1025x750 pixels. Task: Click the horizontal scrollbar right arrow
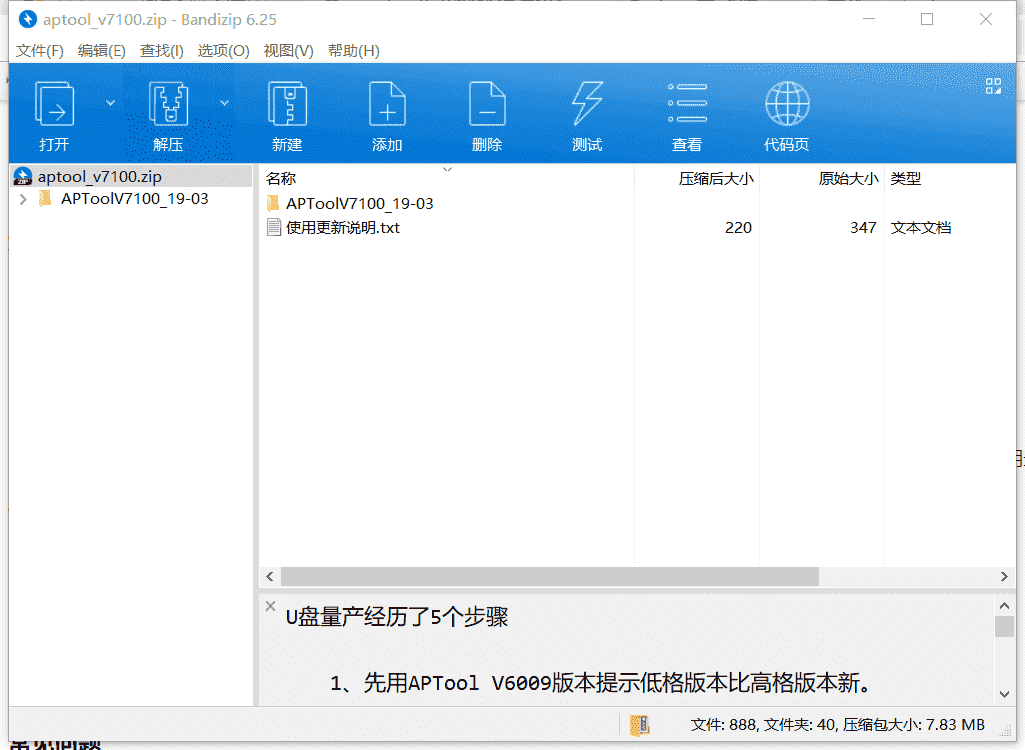(x=1004, y=576)
